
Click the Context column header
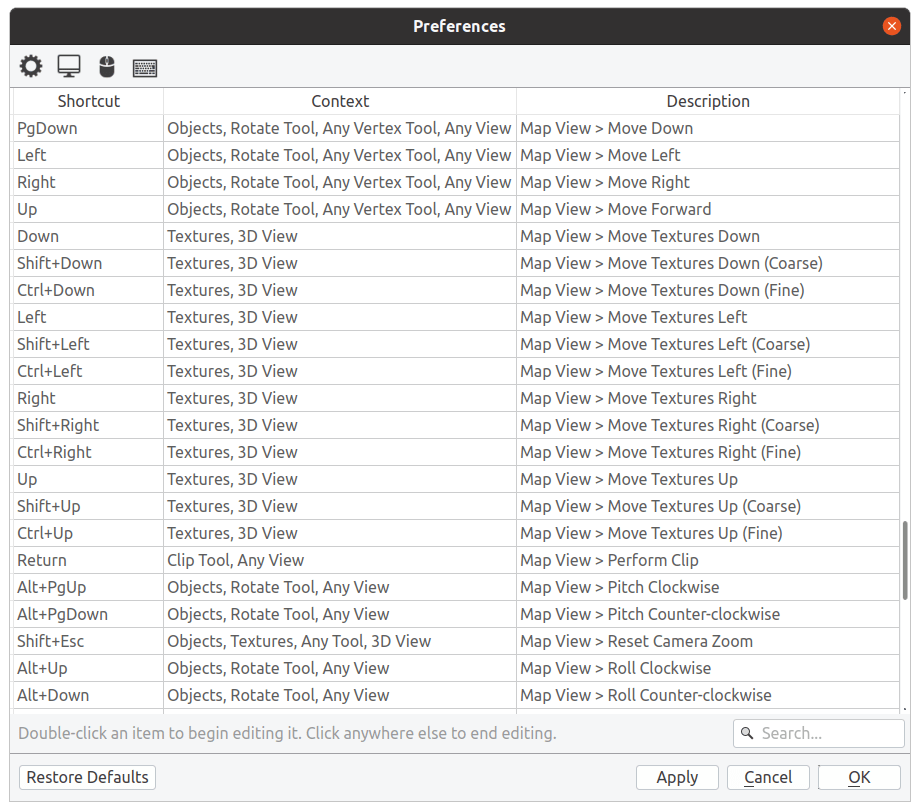[340, 101]
